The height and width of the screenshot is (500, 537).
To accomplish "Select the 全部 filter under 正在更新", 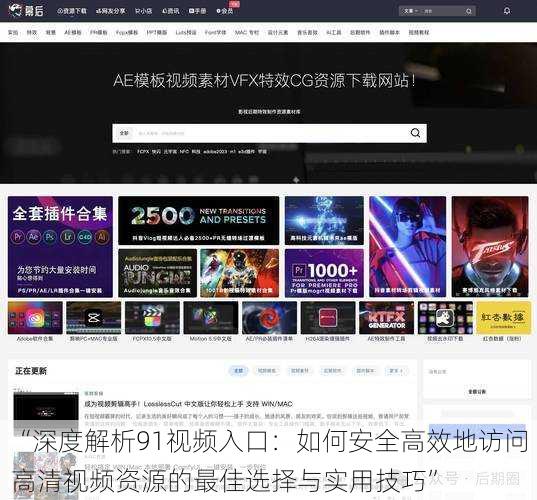I will point(238,371).
